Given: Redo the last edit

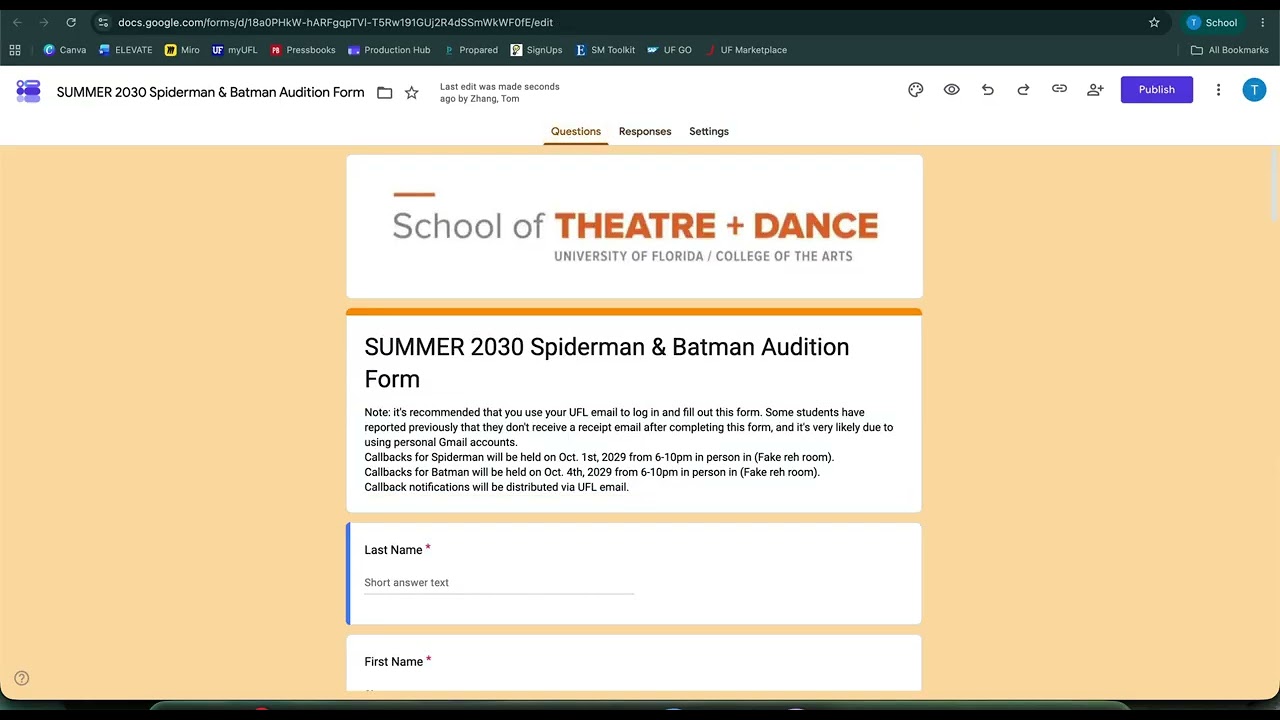Looking at the screenshot, I should point(1023,90).
